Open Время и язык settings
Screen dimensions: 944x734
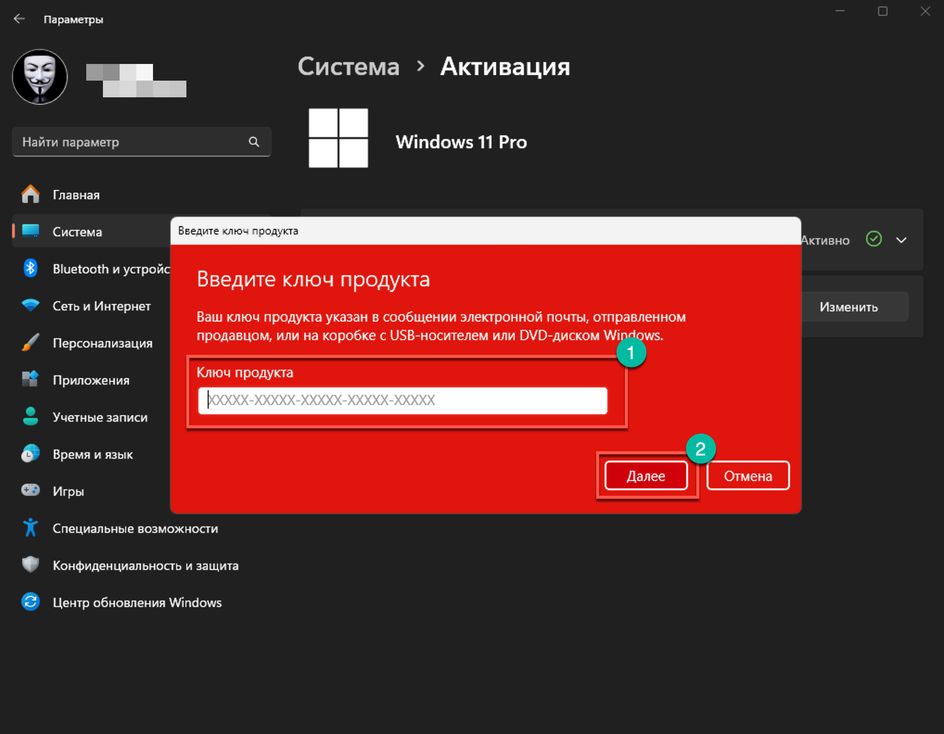pyautogui.click(x=91, y=454)
